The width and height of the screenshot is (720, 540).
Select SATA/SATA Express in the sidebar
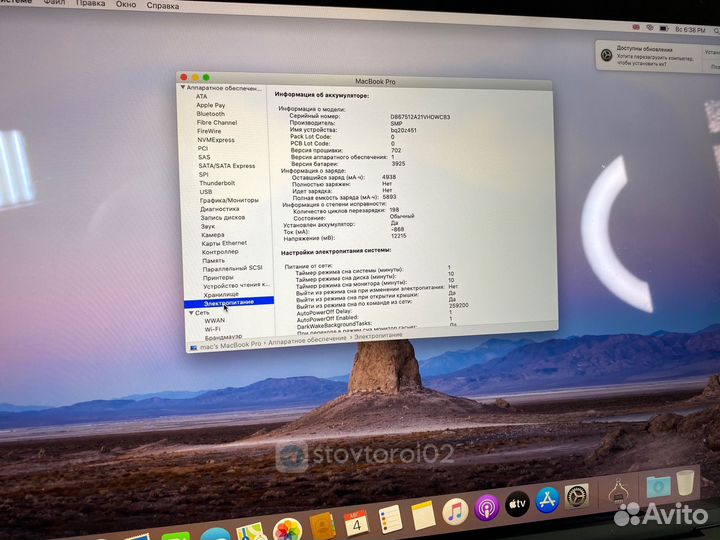(226, 166)
